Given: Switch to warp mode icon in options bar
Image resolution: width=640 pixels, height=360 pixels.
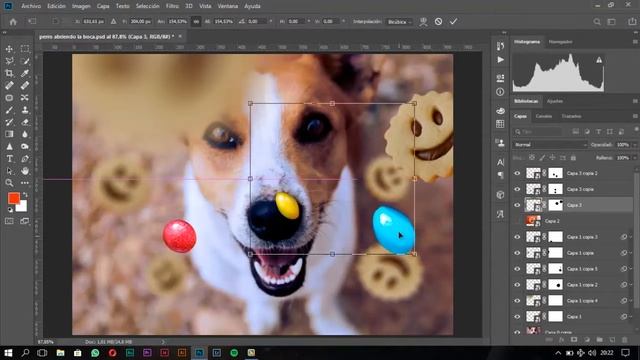Looking at the screenshot, I should (x=423, y=22).
